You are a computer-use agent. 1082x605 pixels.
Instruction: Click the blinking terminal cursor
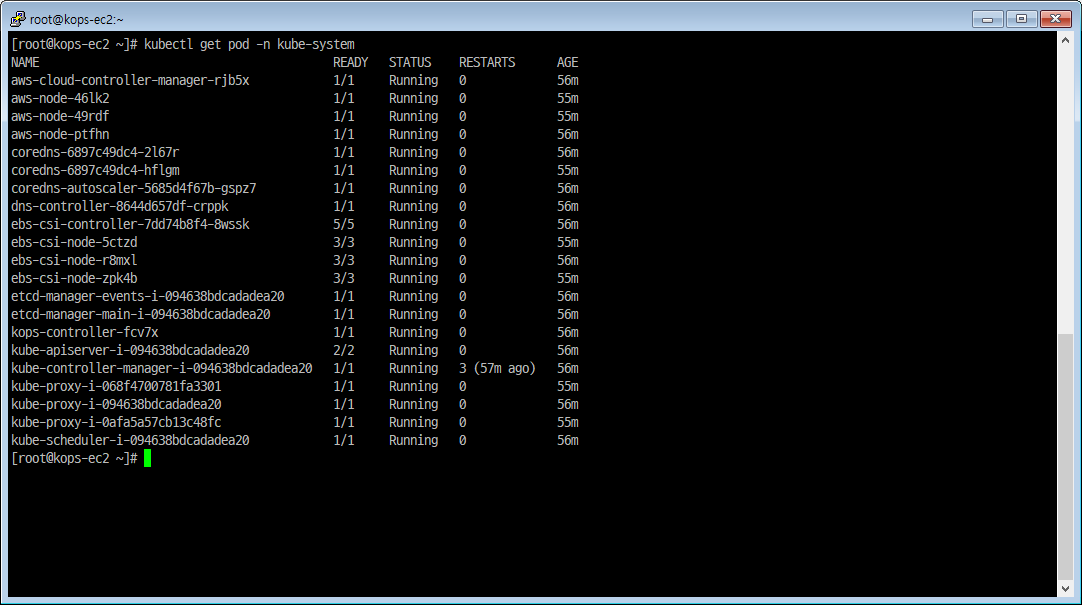click(146, 458)
